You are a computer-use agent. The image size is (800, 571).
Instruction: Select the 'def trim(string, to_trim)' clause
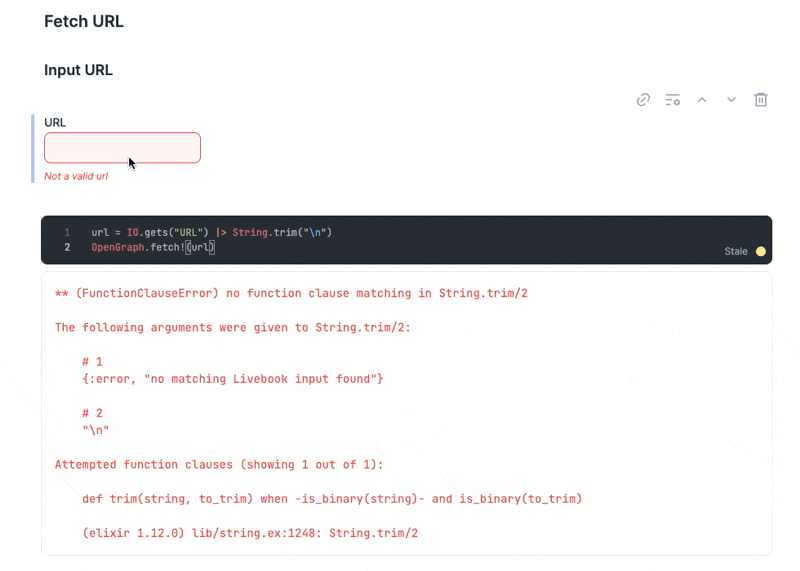pos(332,499)
